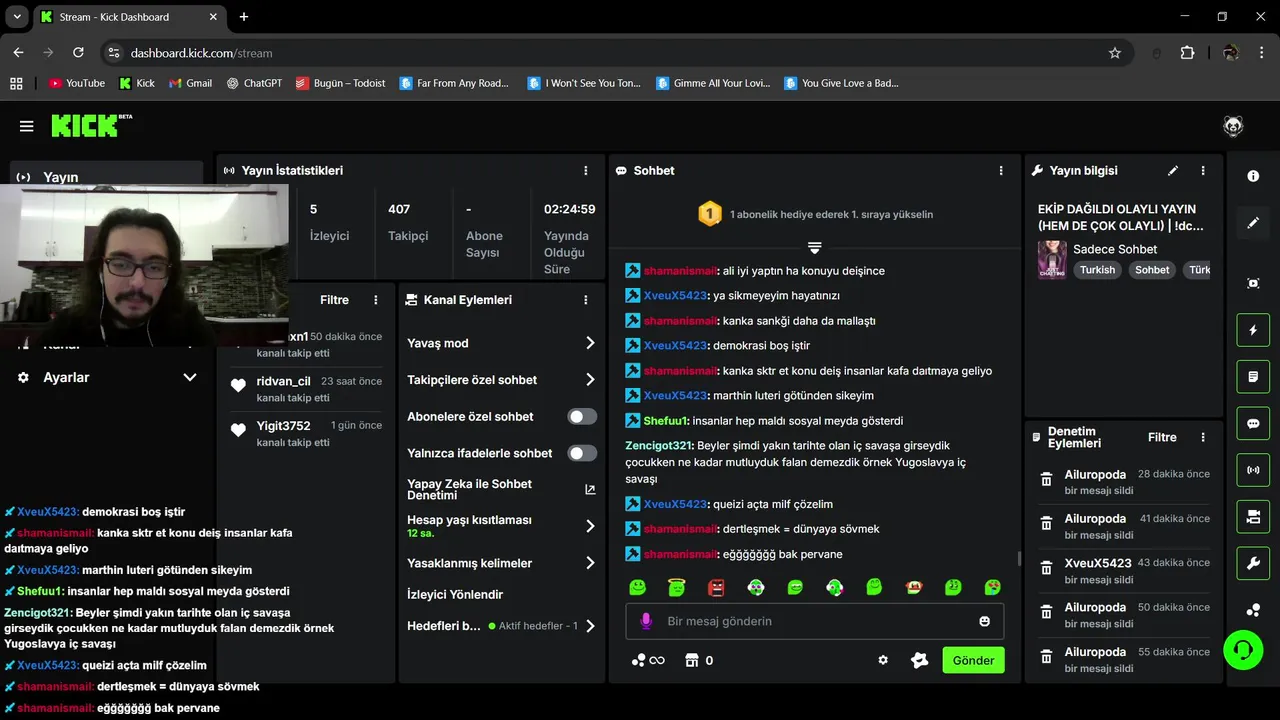Open the profile avatar in Kick header
The width and height of the screenshot is (1280, 720).
point(1233,126)
